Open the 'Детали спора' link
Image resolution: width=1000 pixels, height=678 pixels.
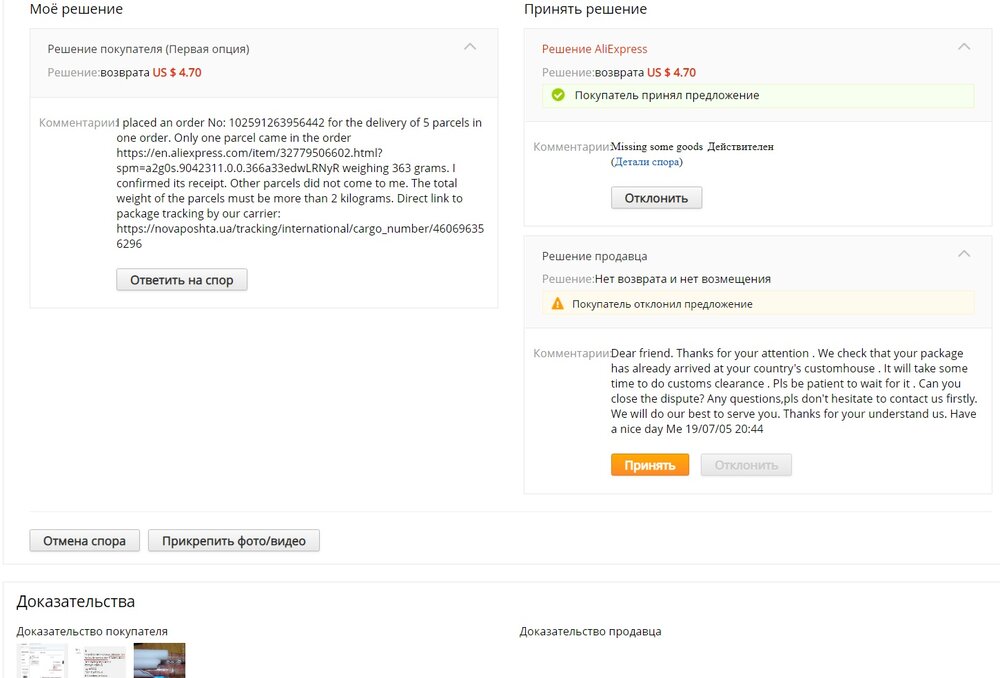647,162
